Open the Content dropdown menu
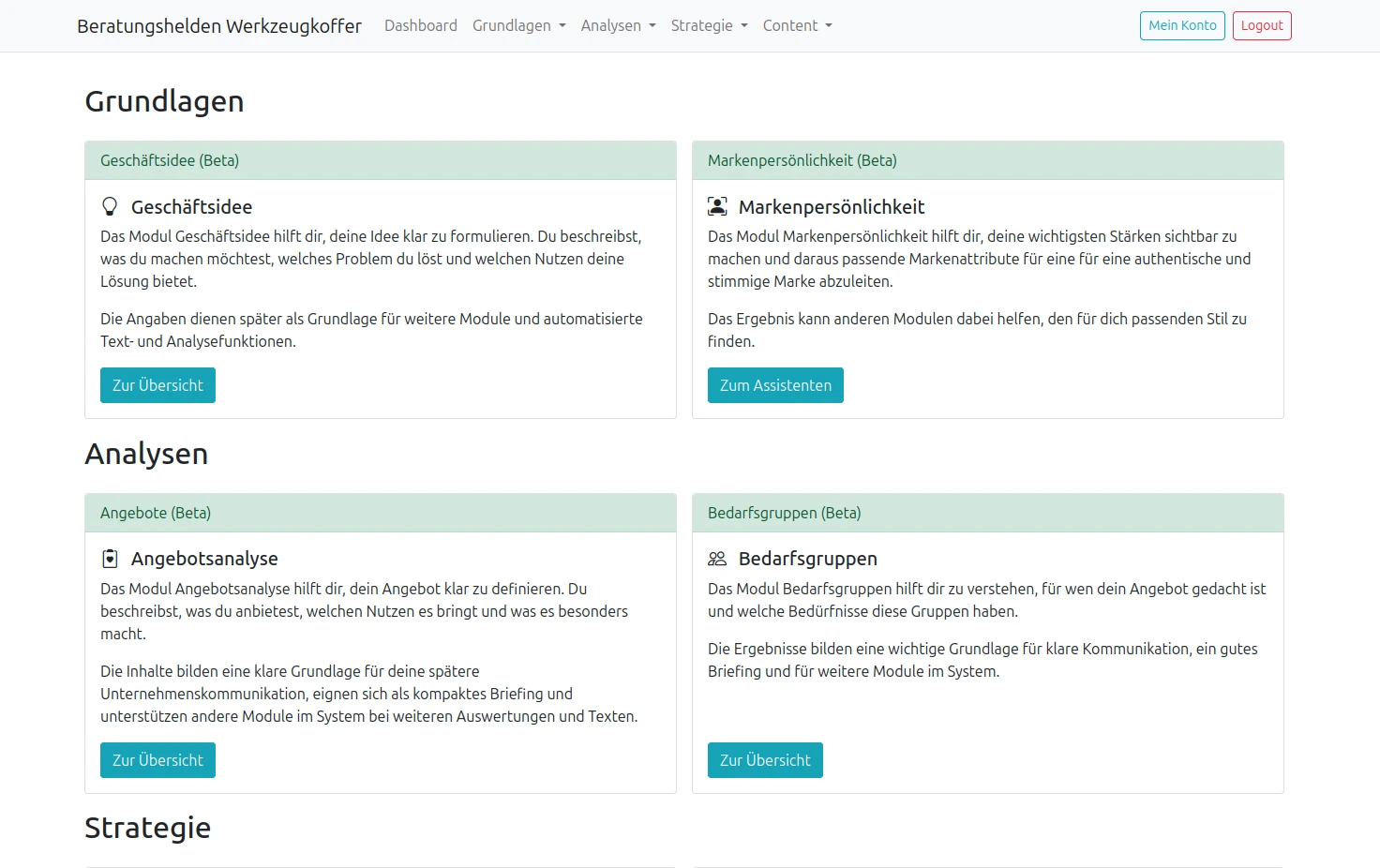1380x868 pixels. click(x=797, y=25)
